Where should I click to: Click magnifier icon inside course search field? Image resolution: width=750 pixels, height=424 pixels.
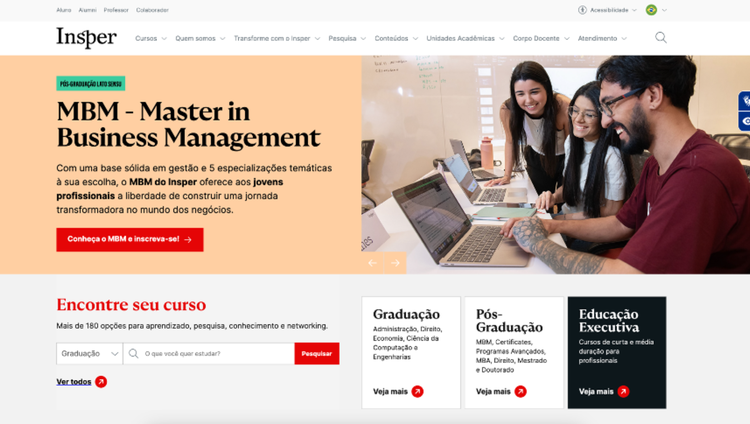click(133, 354)
